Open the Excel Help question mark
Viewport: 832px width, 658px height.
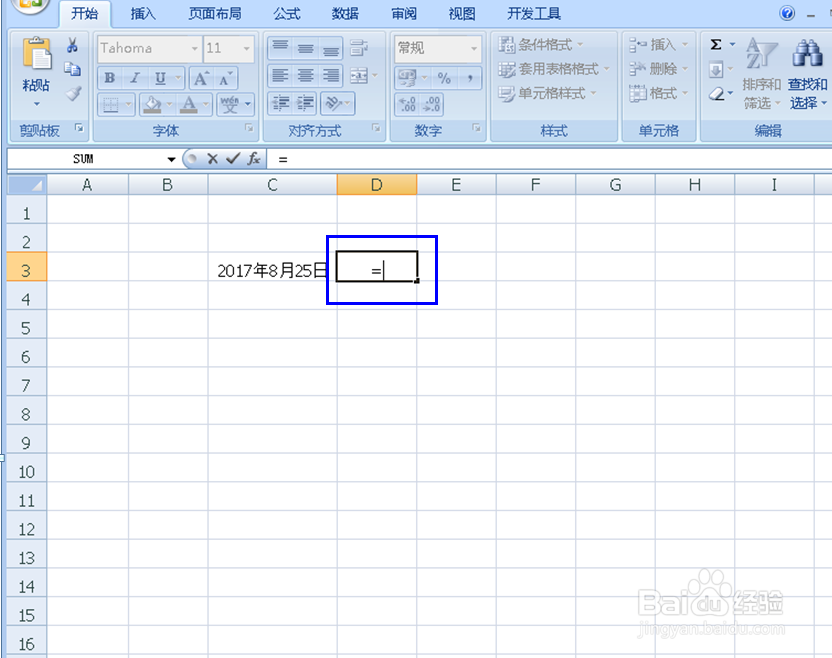pos(787,13)
